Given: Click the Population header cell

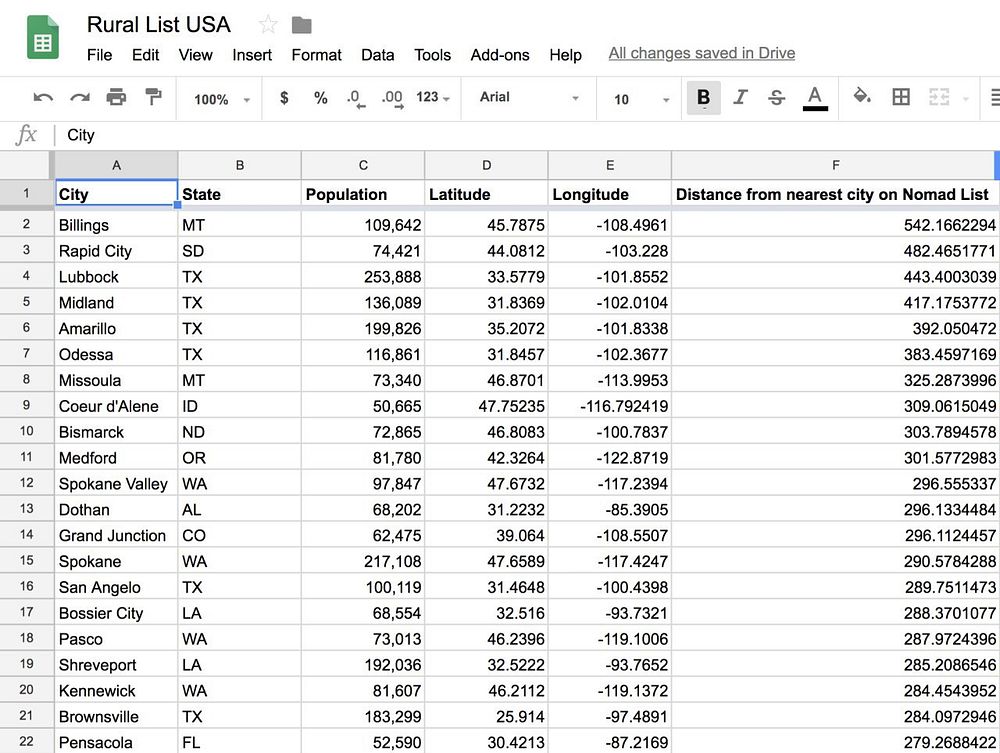Looking at the screenshot, I should coord(363,194).
